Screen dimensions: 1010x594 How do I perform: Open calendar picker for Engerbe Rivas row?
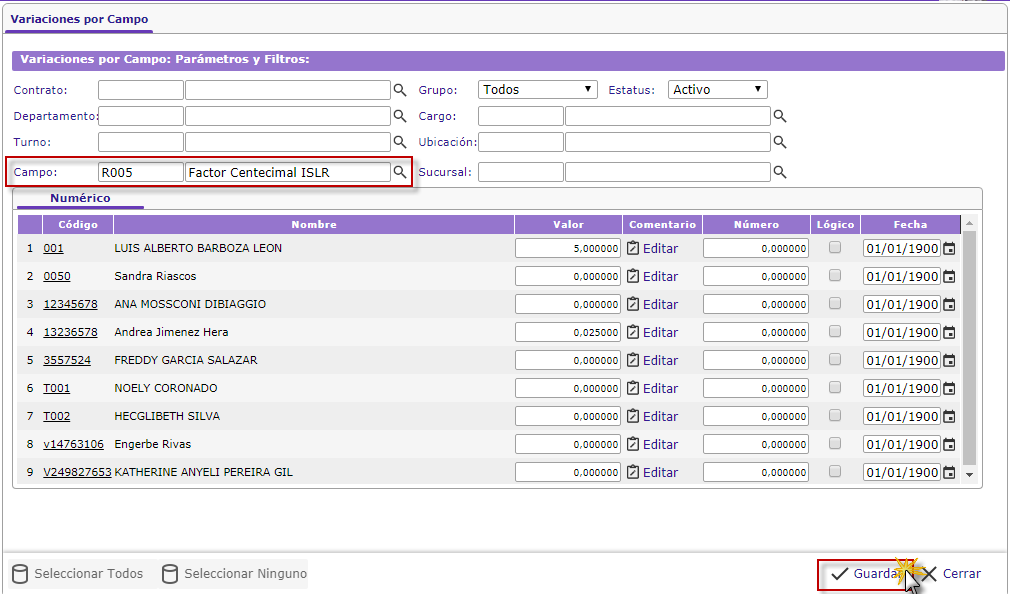click(x=949, y=444)
